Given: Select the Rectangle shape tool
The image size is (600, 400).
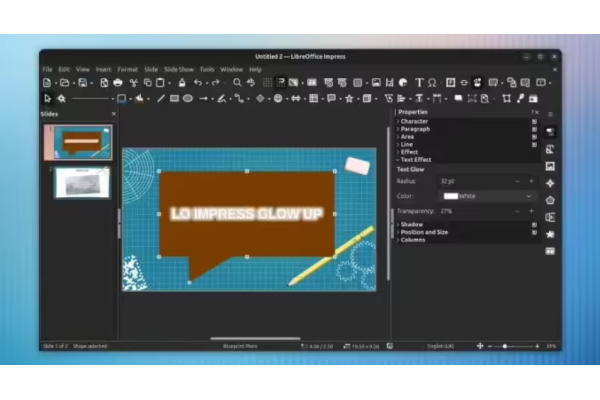Looking at the screenshot, I should 174,99.
